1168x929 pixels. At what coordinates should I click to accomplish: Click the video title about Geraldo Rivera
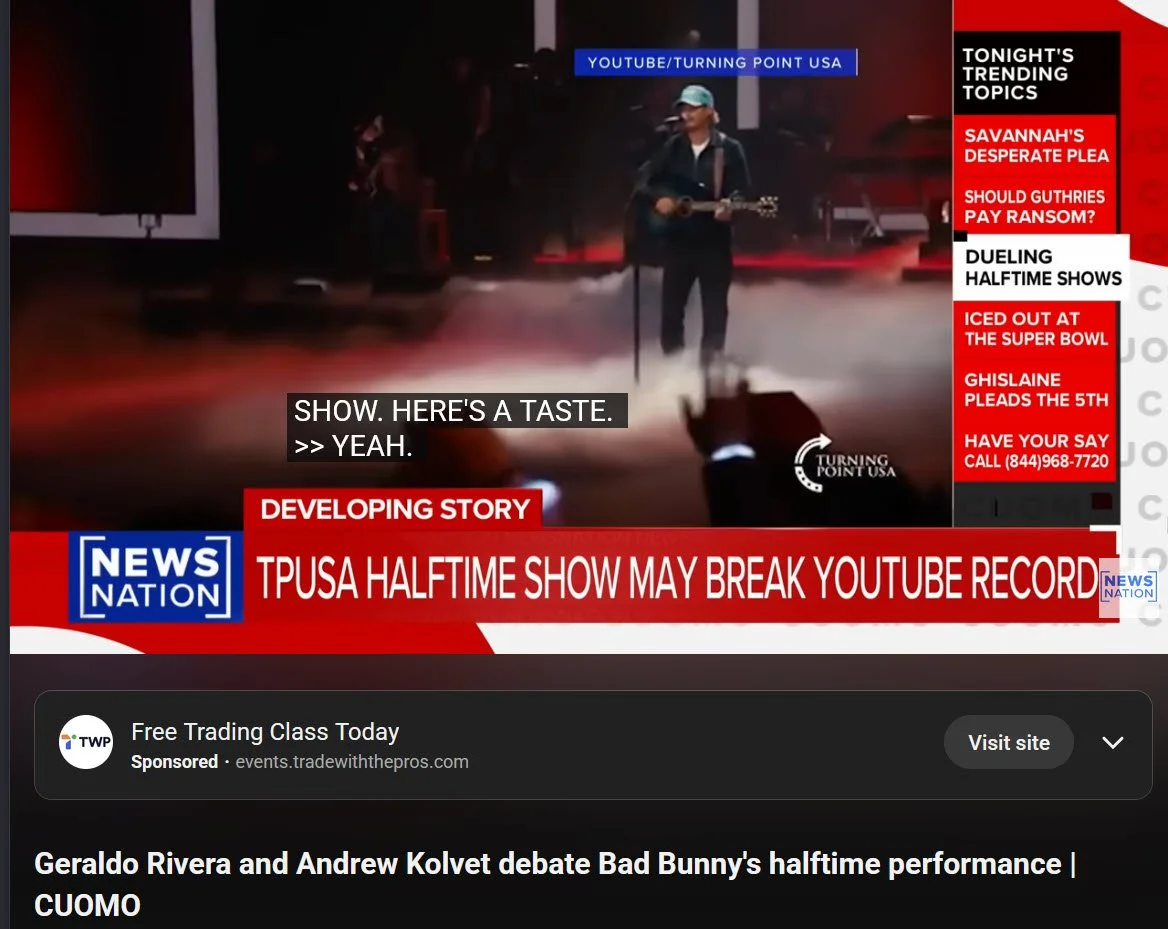point(555,884)
